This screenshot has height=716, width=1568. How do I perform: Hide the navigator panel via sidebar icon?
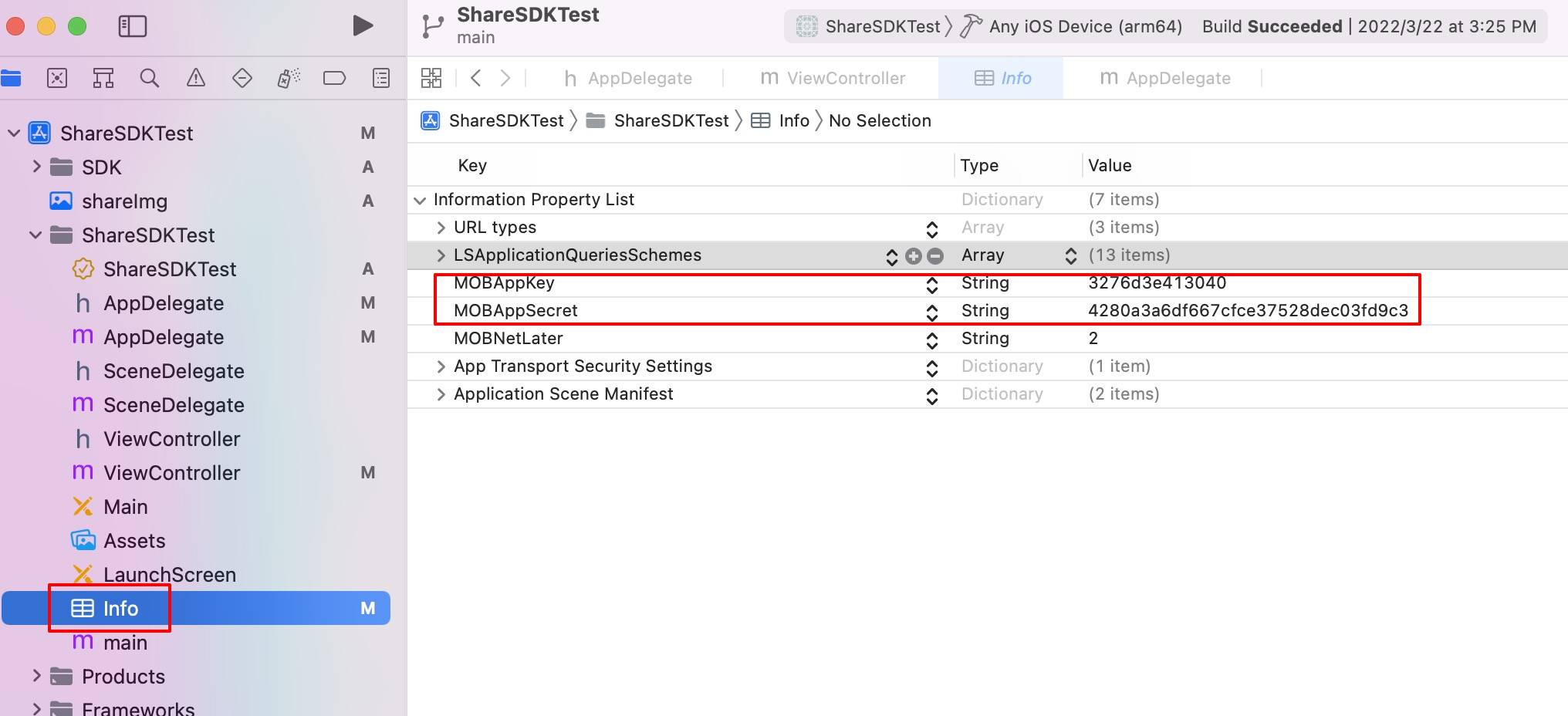[x=132, y=25]
